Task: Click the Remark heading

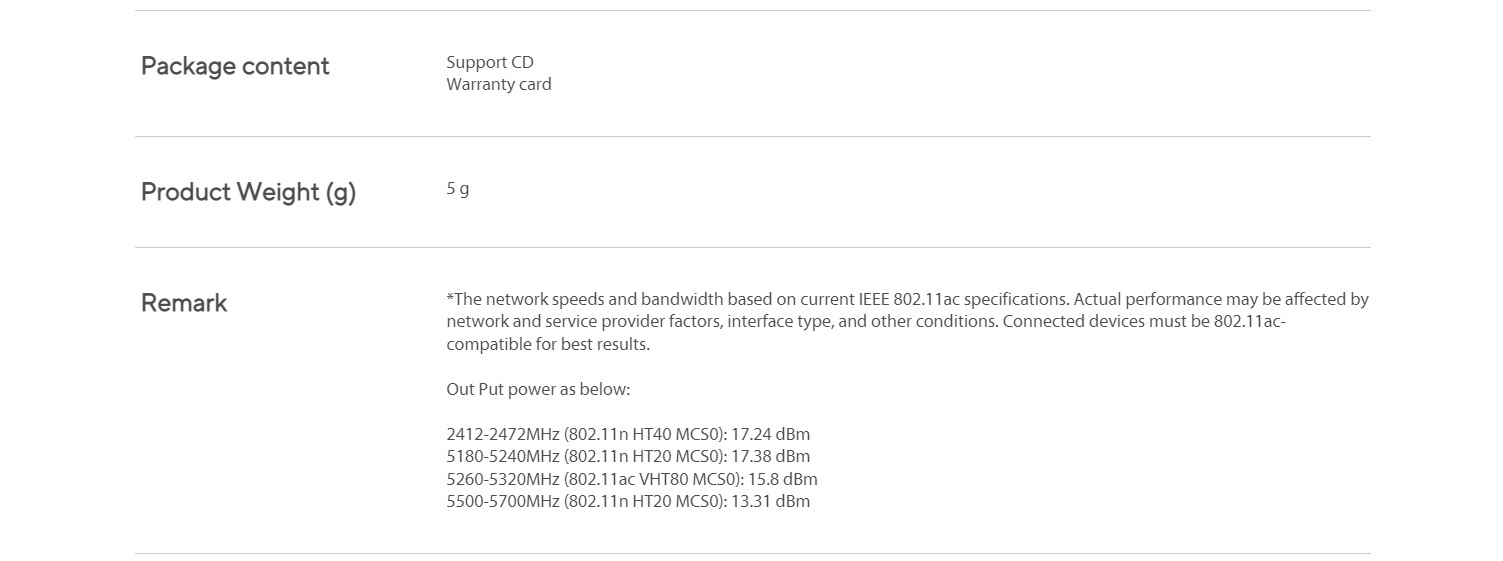Action: click(x=184, y=303)
